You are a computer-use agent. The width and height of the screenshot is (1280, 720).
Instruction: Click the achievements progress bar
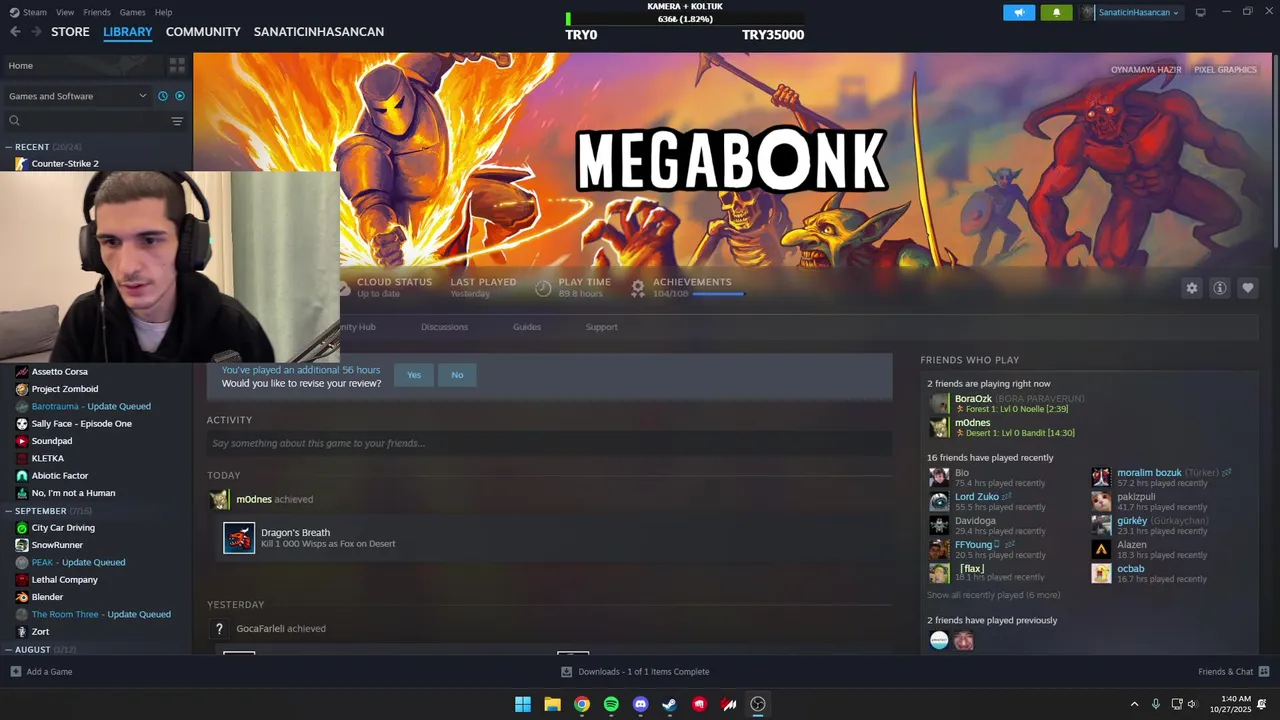pos(717,294)
